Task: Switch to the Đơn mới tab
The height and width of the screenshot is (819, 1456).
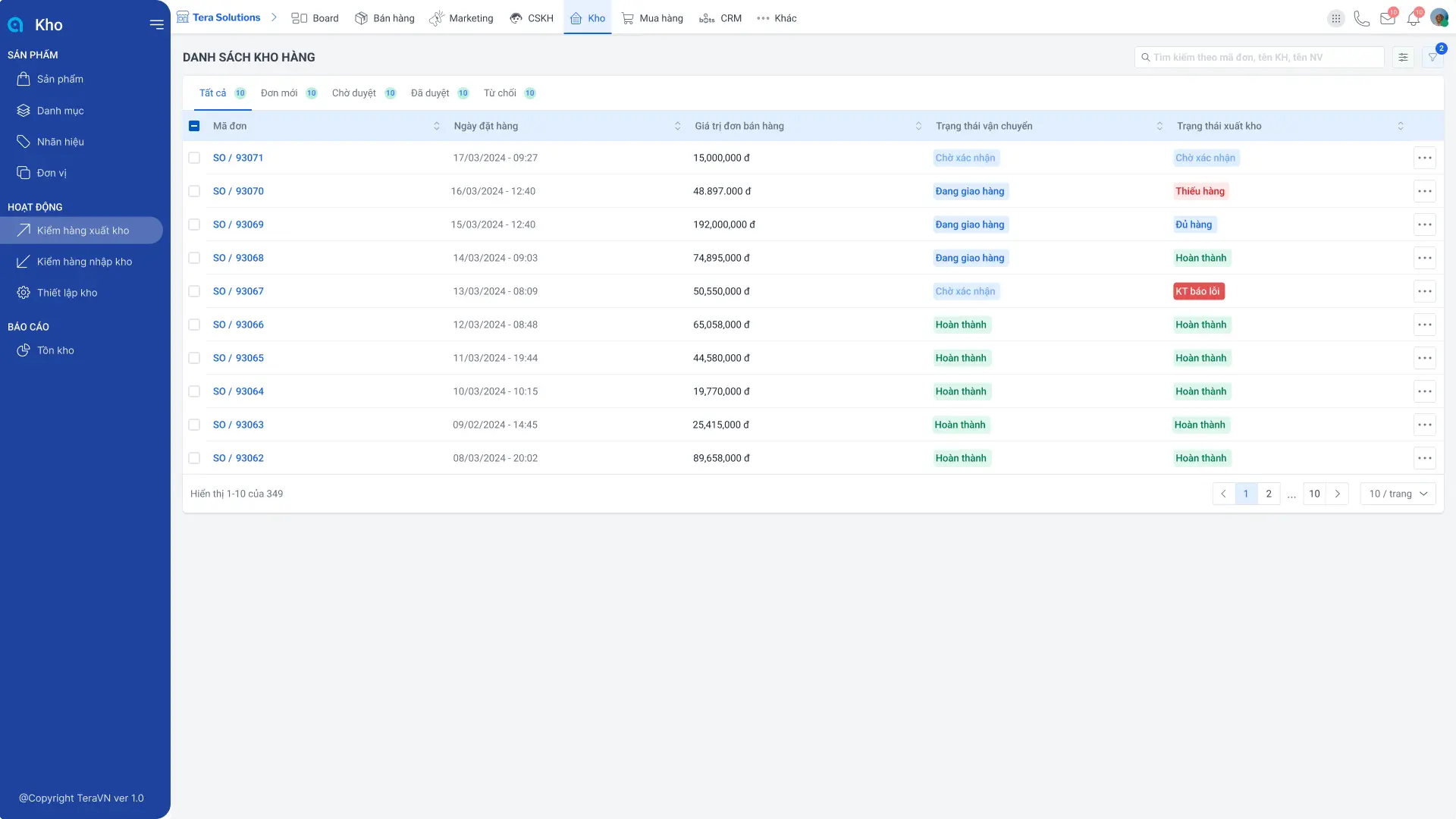Action: [289, 93]
